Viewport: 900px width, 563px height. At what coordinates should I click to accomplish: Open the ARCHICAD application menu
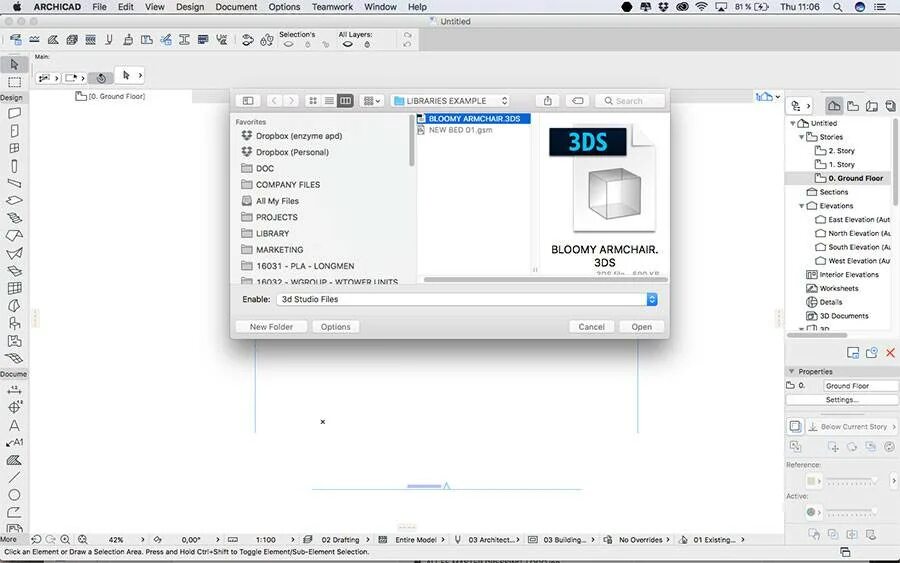(57, 7)
